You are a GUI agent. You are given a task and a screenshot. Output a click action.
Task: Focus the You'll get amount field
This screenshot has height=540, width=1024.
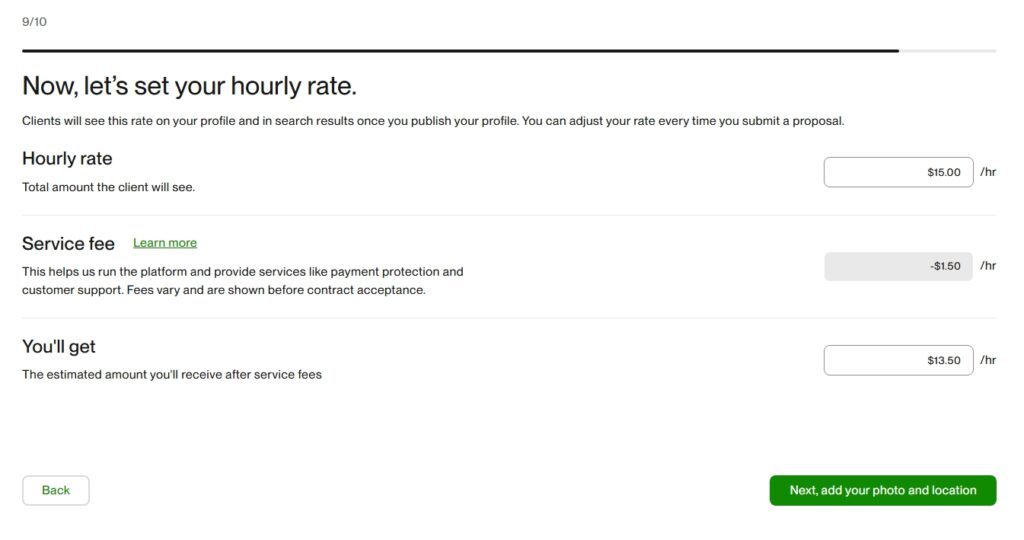pos(898,360)
